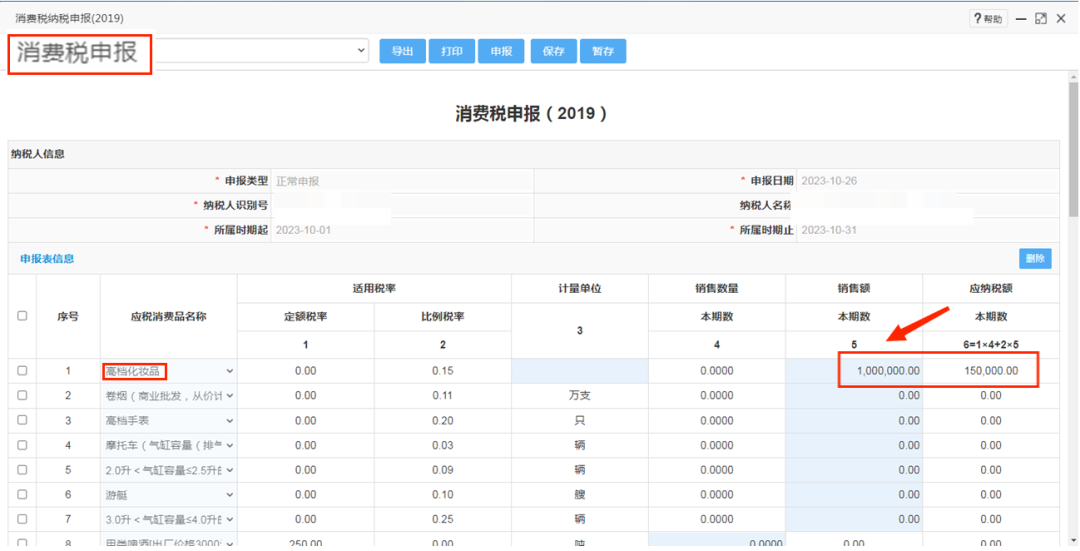Click the 申报日期 field 2023-10-26
Image resolution: width=1080 pixels, height=551 pixels.
click(927, 181)
